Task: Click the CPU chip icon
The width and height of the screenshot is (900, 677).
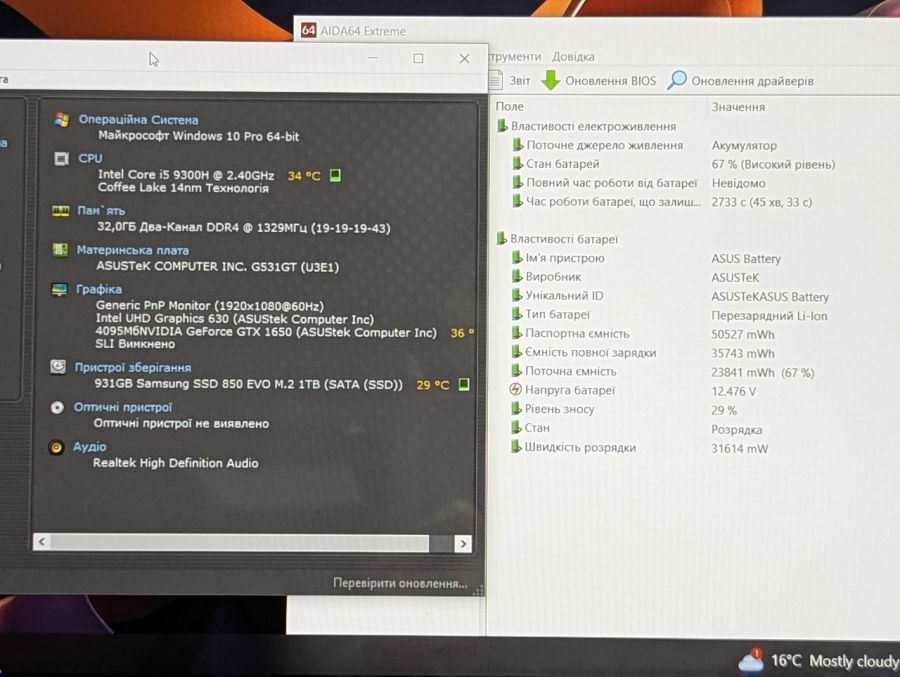Action: coord(61,158)
